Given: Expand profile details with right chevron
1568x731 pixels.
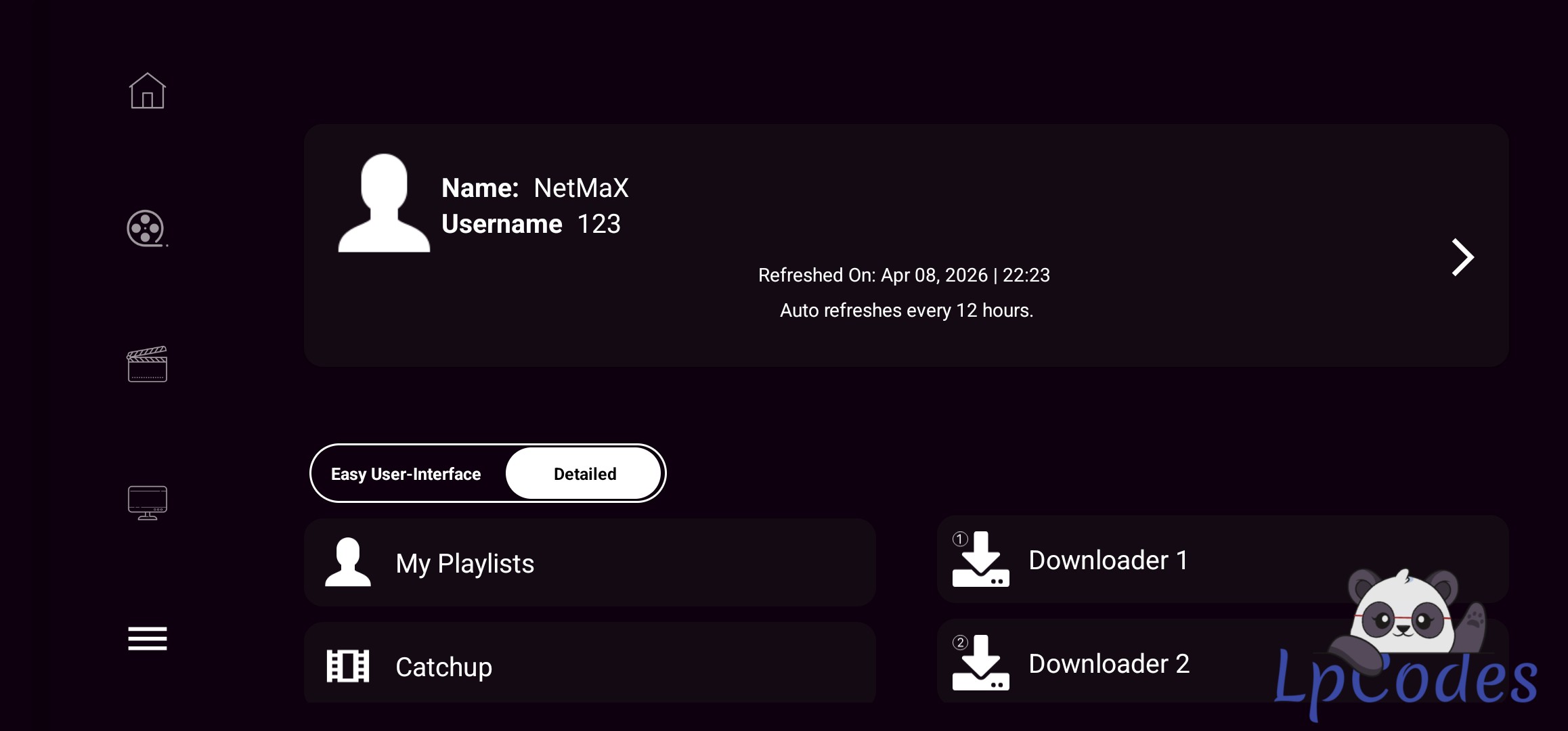Looking at the screenshot, I should 1462,257.
